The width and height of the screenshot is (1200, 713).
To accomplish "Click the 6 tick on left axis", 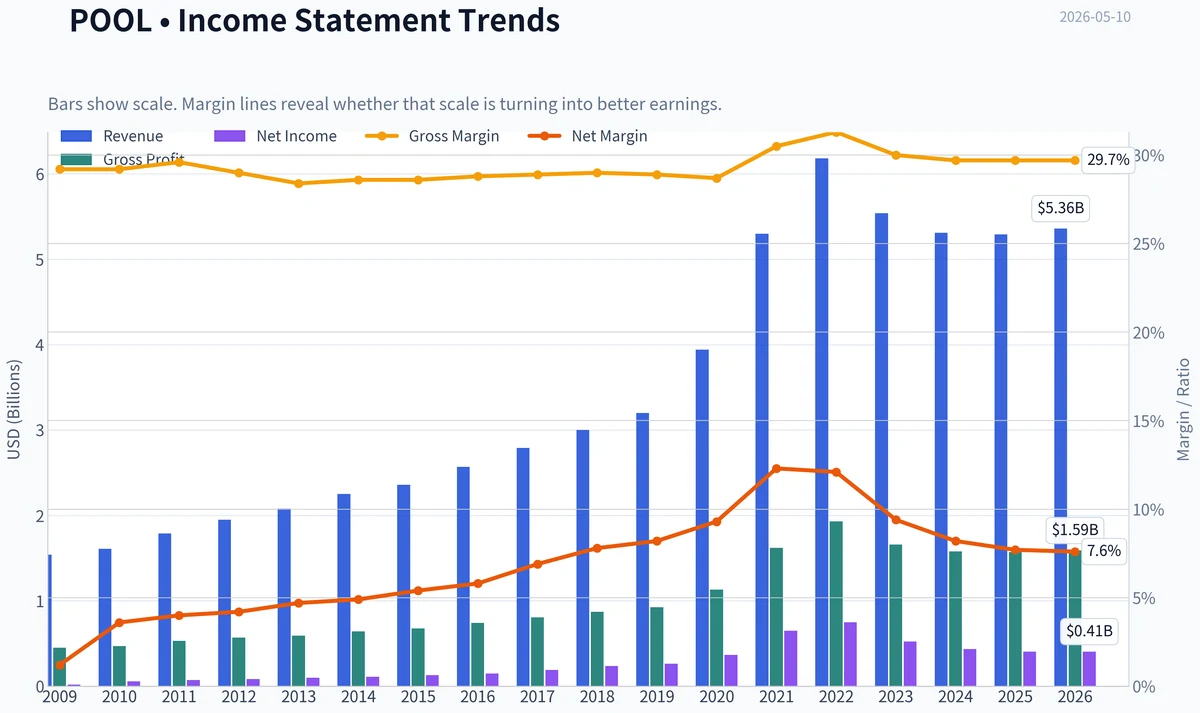I will [39, 174].
